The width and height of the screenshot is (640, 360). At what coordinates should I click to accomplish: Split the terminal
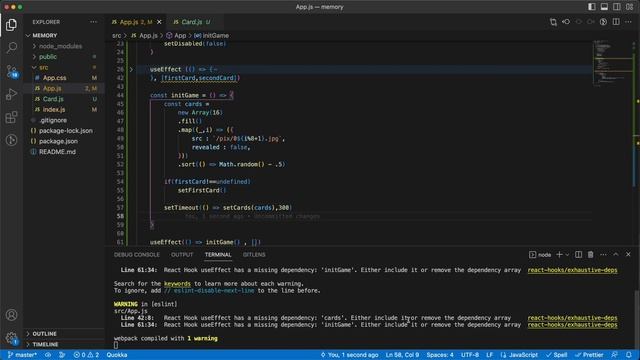(x=578, y=255)
